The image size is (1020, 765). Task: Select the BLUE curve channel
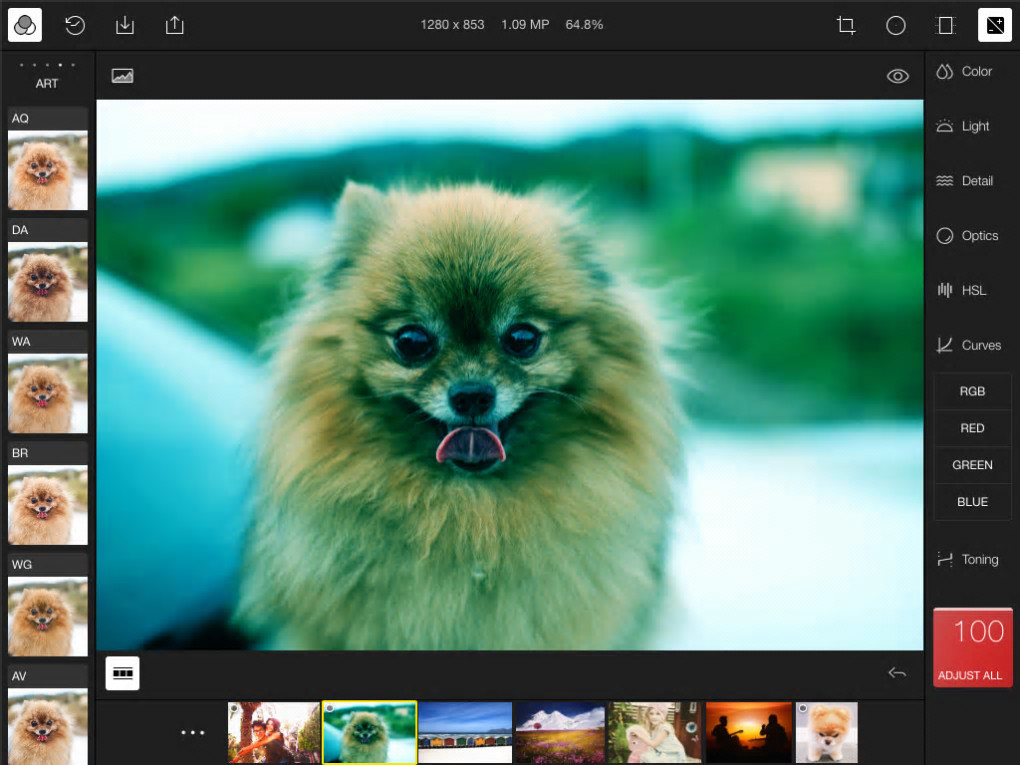[973, 502]
